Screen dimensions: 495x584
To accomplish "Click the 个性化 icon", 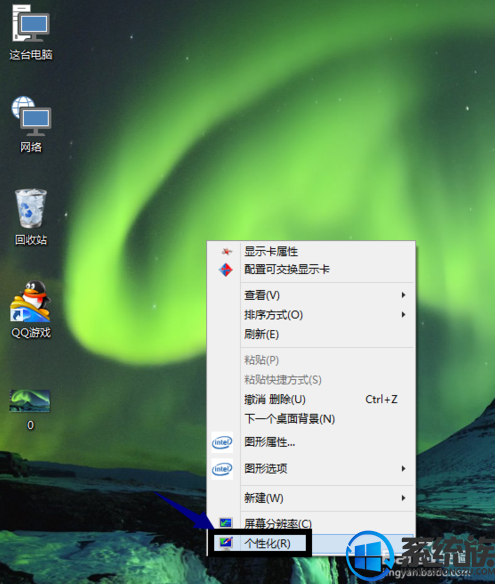I will (226, 543).
